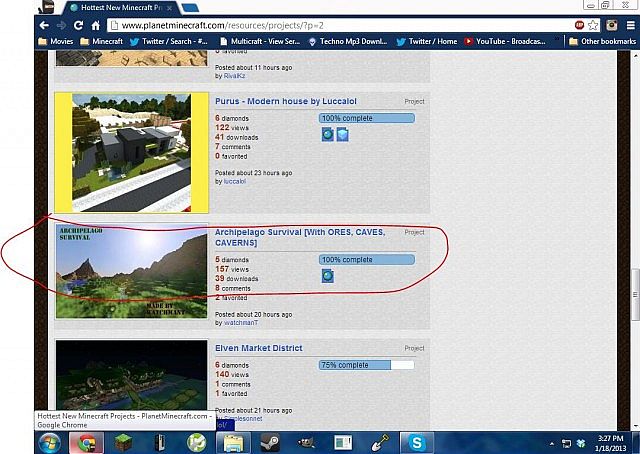Launch Minecraft grass block taskbar icon

123,443
